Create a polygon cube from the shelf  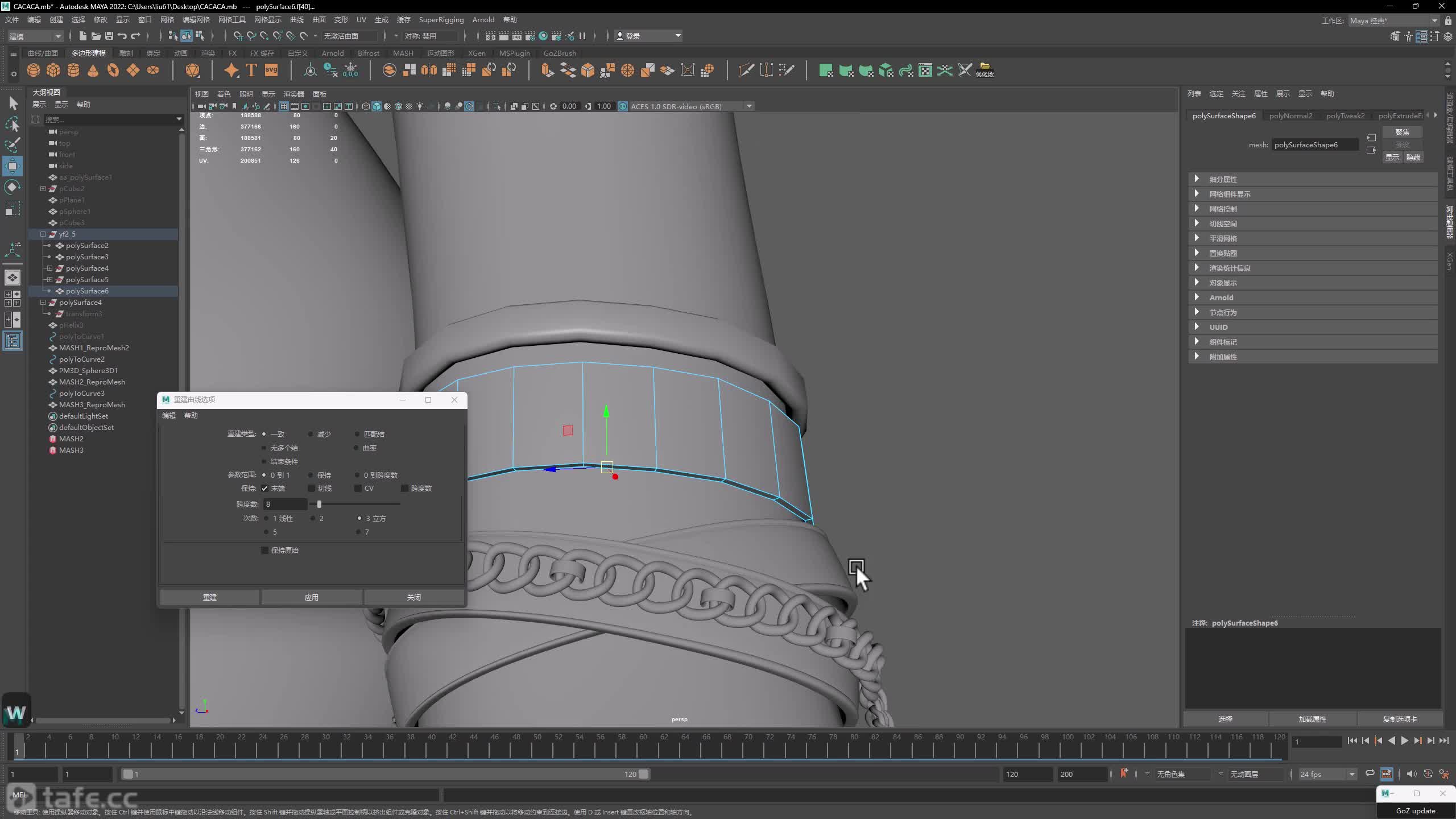tap(53, 70)
